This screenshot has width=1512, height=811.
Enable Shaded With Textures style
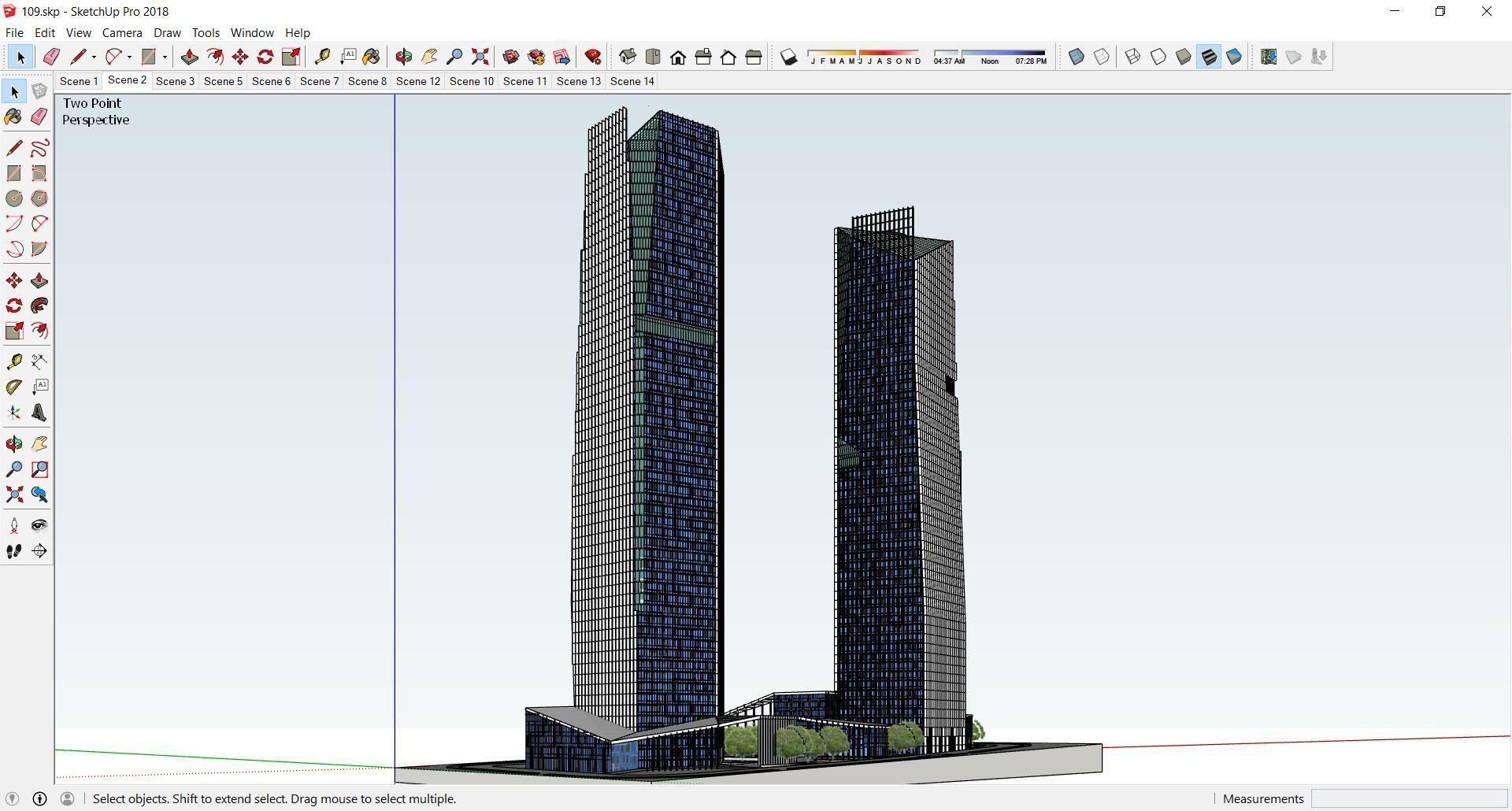pyautogui.click(x=1209, y=57)
